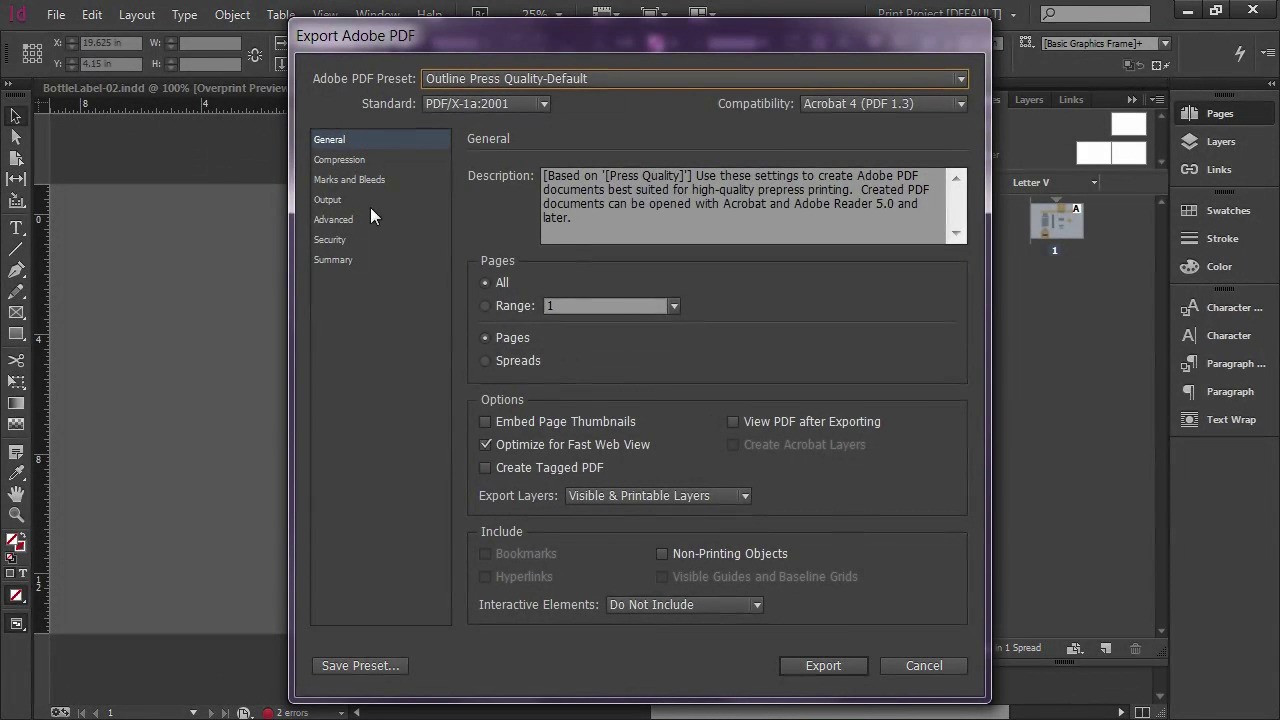Select the Page tool
The image size is (1280, 720).
tap(16, 158)
